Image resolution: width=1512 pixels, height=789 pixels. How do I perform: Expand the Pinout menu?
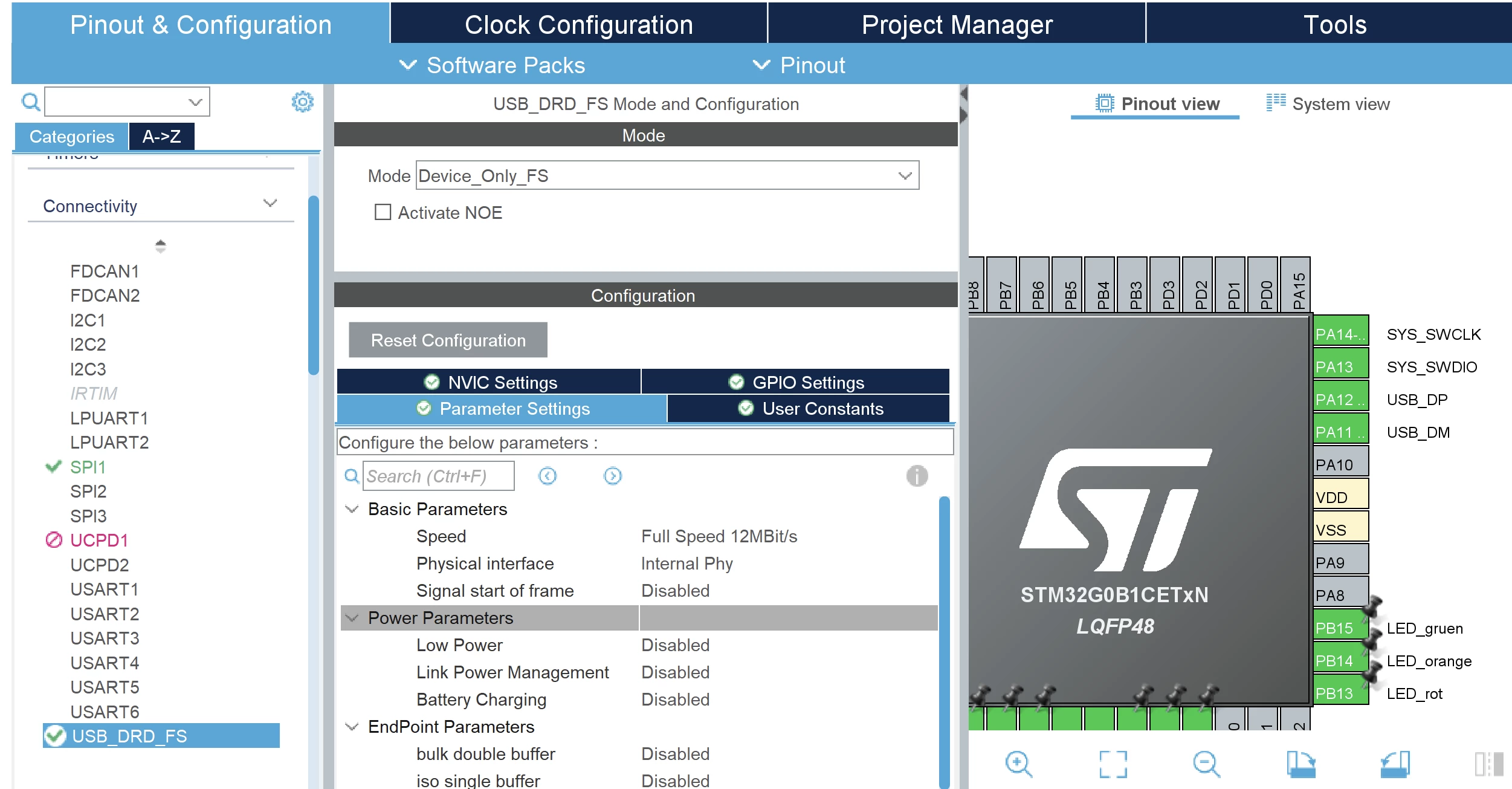(799, 65)
